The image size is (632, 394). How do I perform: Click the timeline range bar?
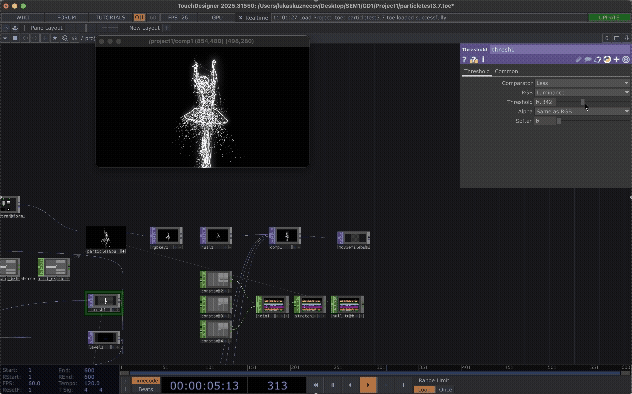pos(375,374)
